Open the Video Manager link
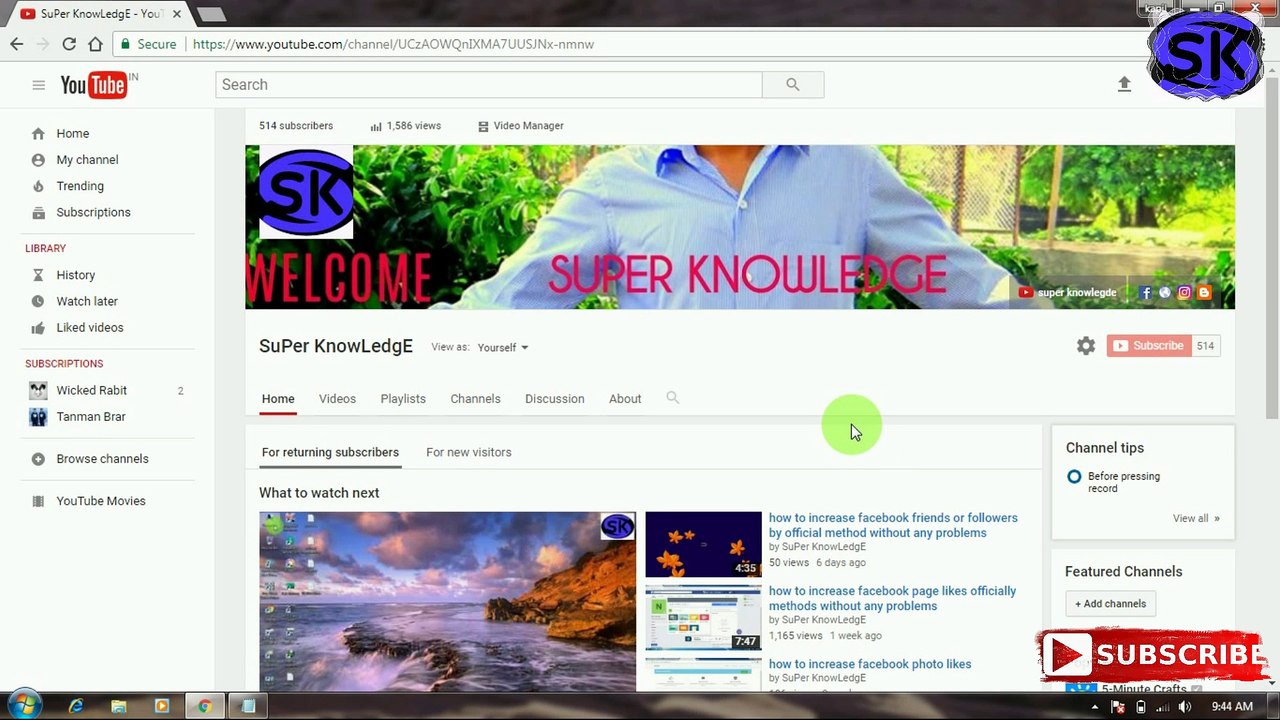This screenshot has width=1280, height=720. [521, 126]
